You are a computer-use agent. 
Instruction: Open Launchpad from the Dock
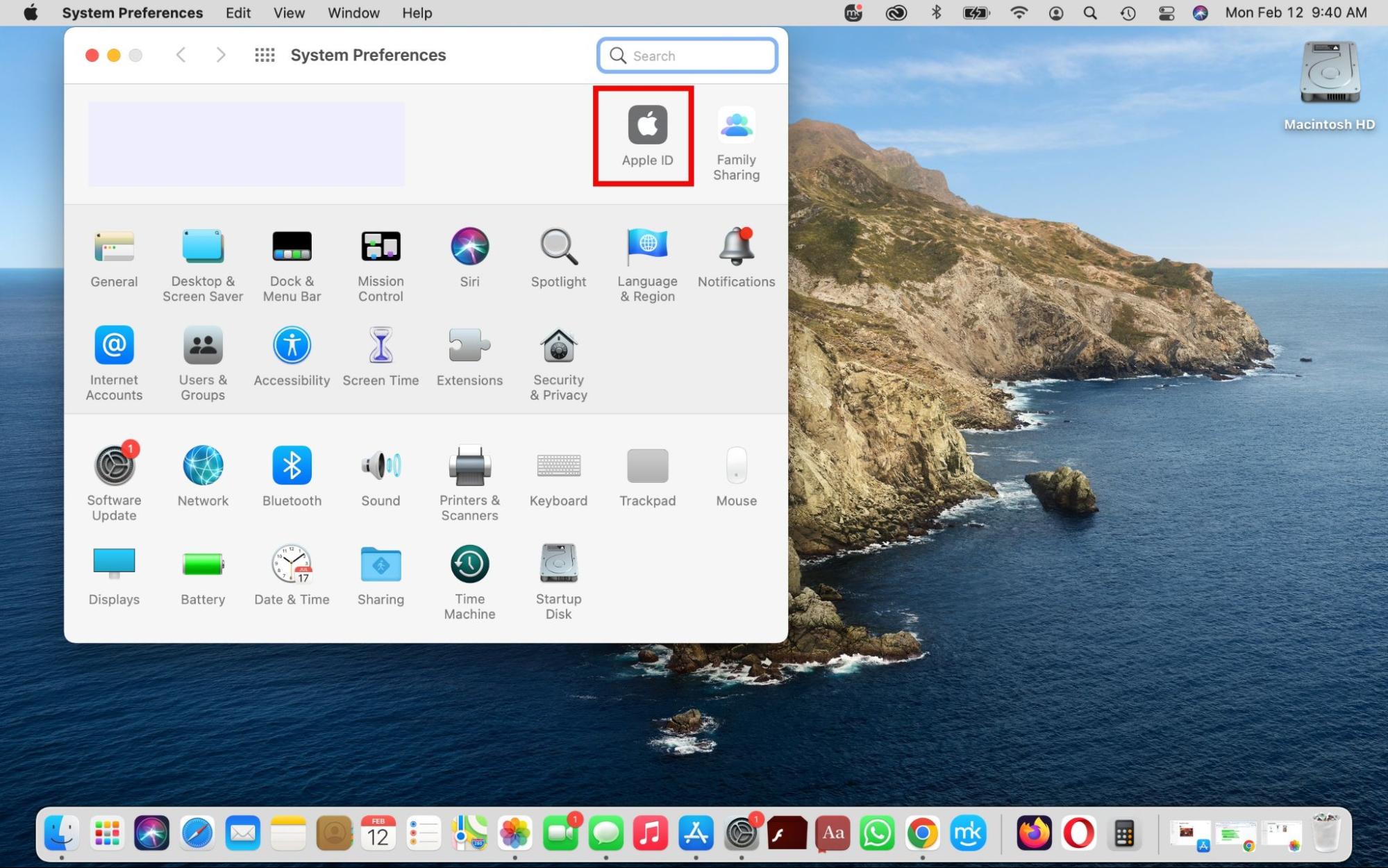pos(106,833)
